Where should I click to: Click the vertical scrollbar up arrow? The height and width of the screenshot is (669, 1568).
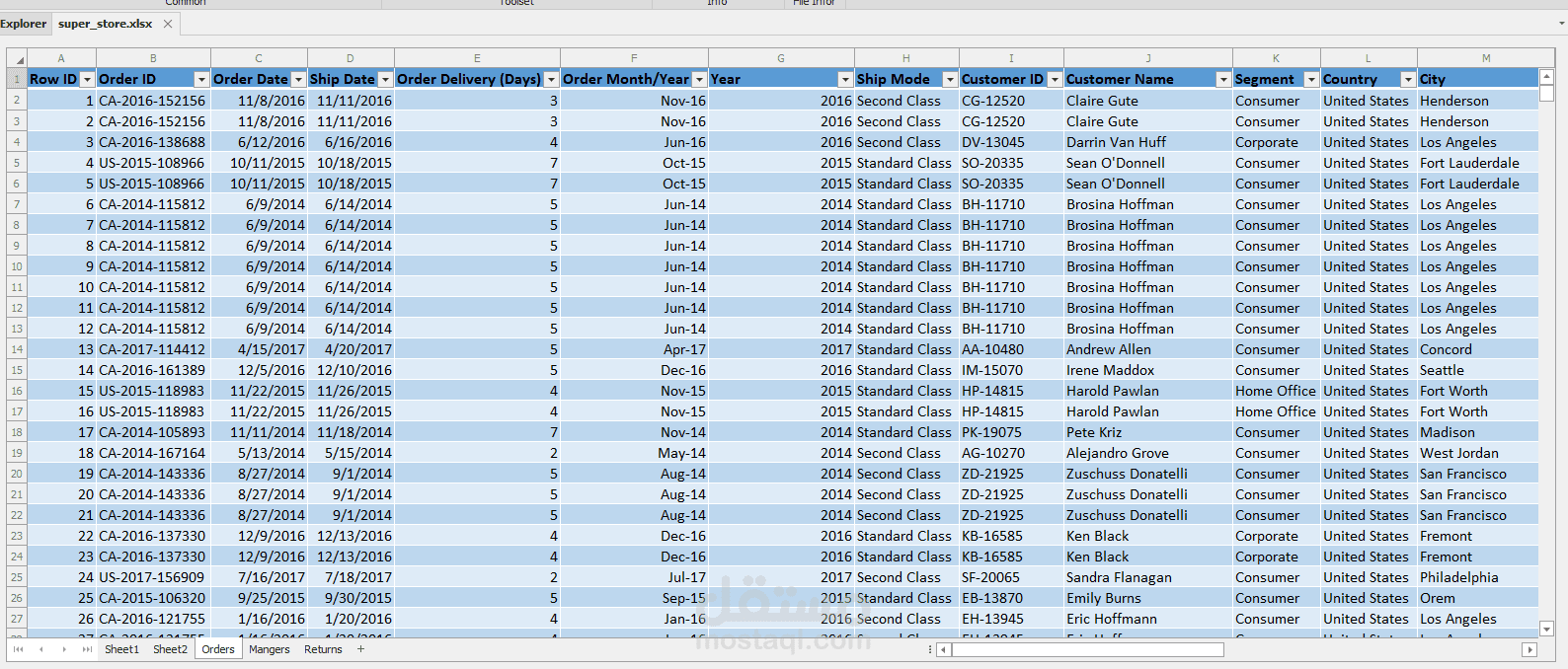coord(1547,76)
